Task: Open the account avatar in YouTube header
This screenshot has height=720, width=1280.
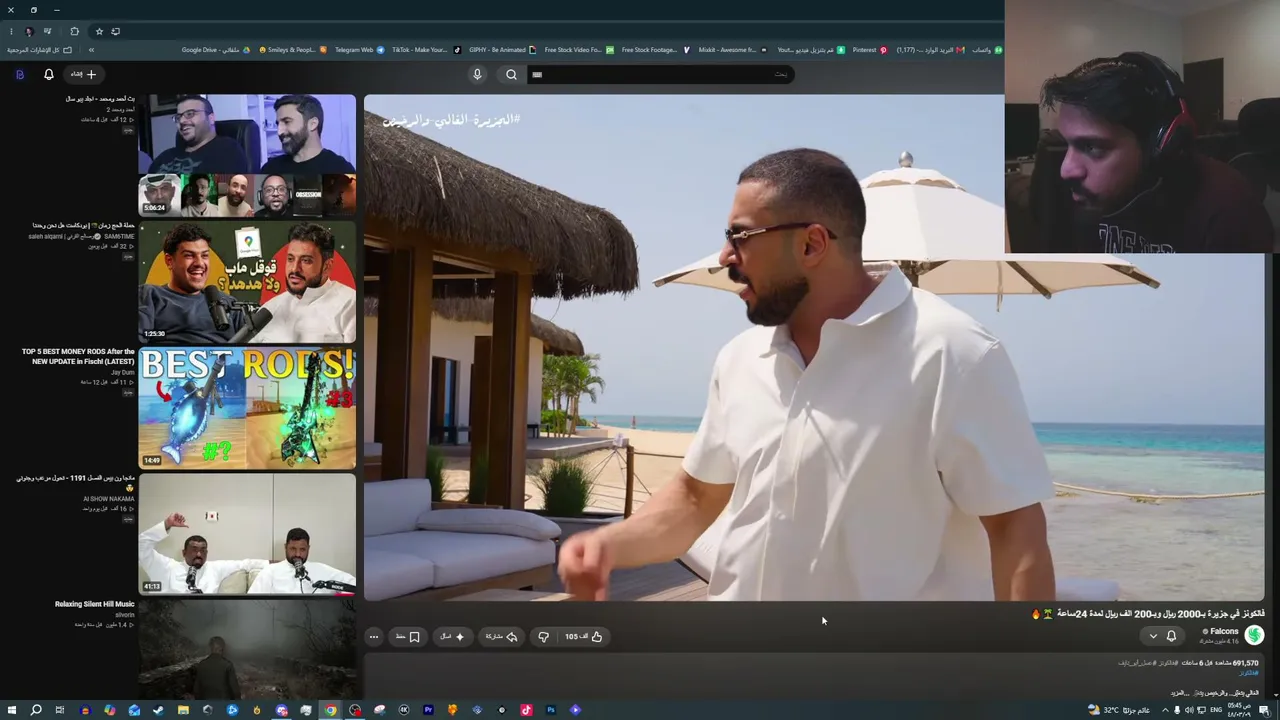Action: (x=19, y=74)
